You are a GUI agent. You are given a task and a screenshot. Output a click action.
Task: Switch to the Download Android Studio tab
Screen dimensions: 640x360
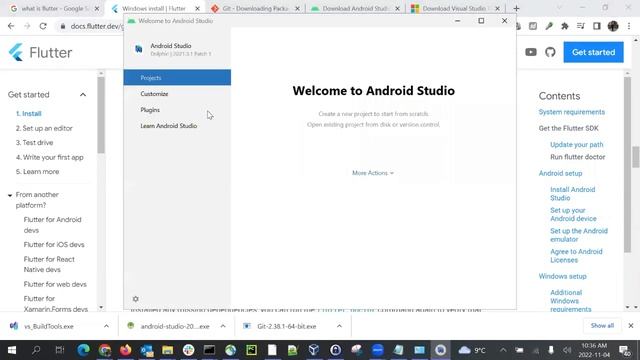click(x=354, y=8)
